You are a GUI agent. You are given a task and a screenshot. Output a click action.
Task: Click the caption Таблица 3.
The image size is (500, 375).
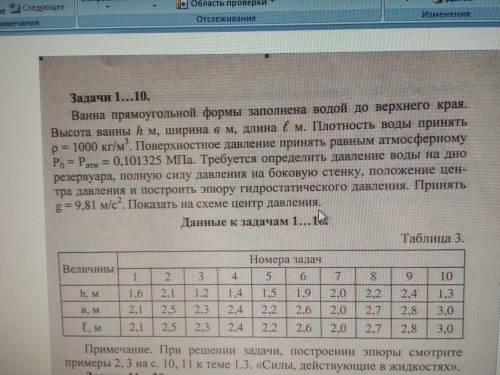click(x=432, y=238)
